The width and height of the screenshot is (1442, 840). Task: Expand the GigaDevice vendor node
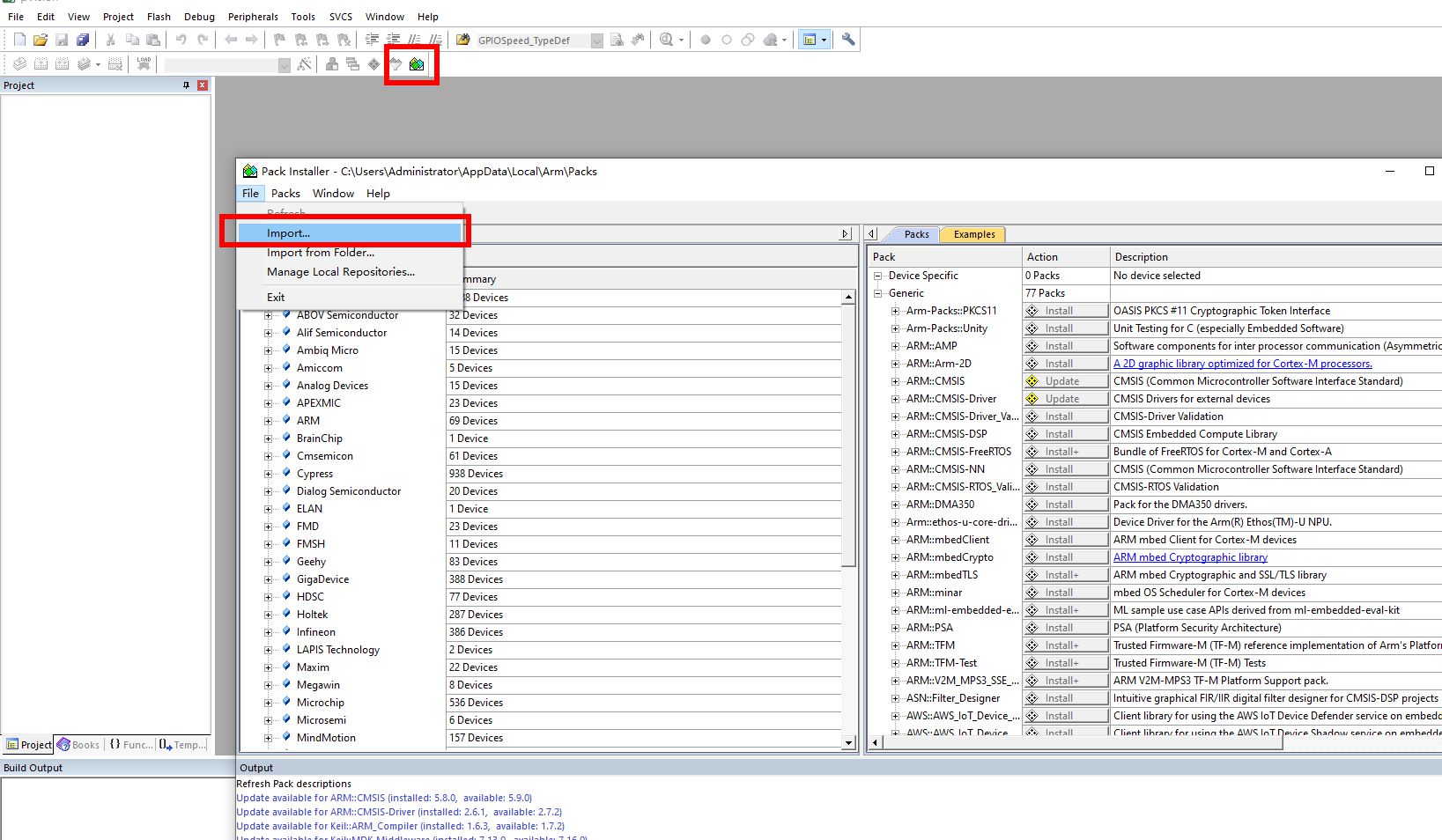point(268,579)
